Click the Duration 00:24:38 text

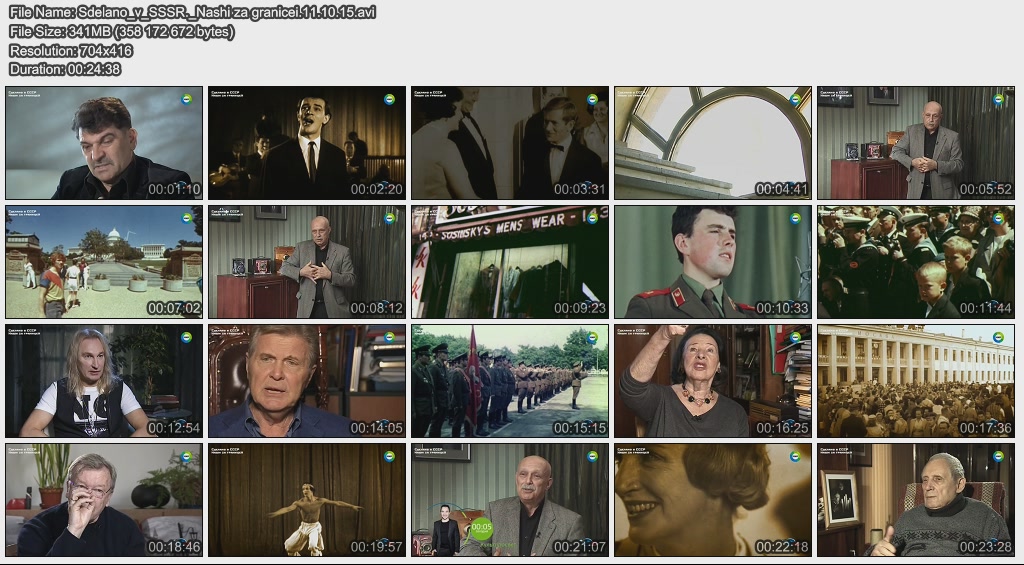coord(65,69)
